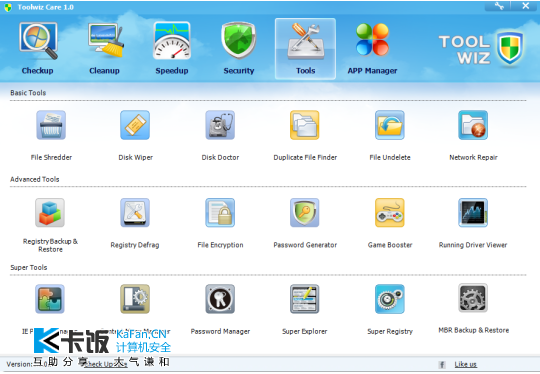Click the Running Driver Viewer label
Screen dimensions: 540x374
pos(473,245)
